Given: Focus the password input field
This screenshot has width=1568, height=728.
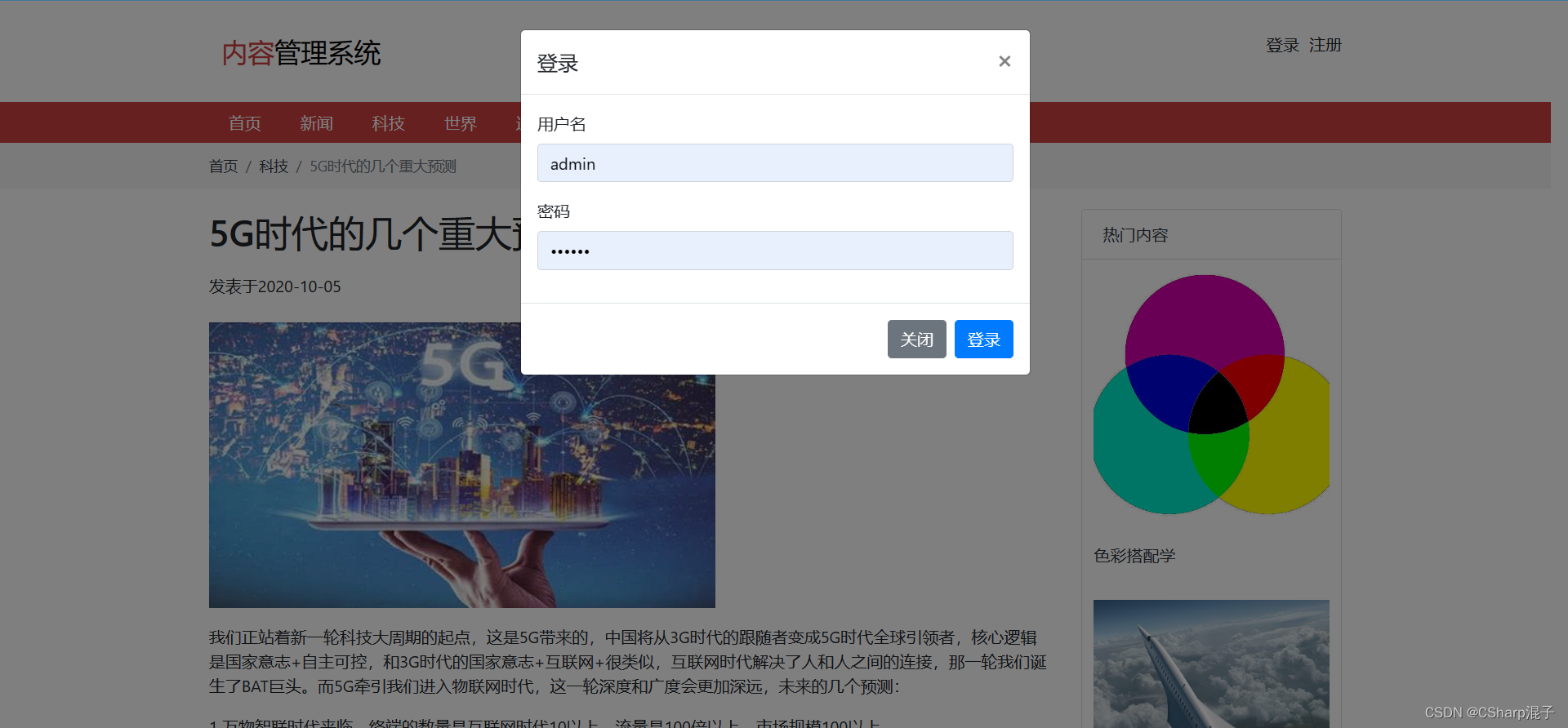Looking at the screenshot, I should point(775,251).
